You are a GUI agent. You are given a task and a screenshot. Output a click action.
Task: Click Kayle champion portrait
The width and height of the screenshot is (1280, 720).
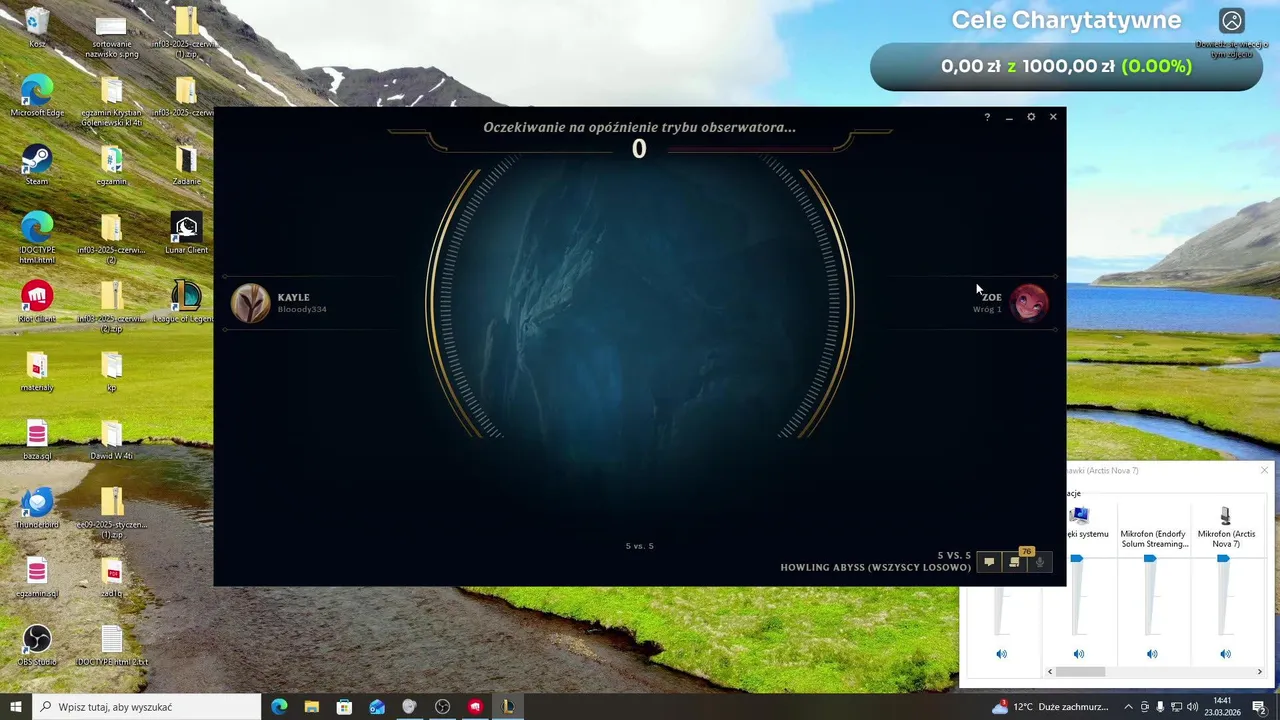[x=250, y=303]
